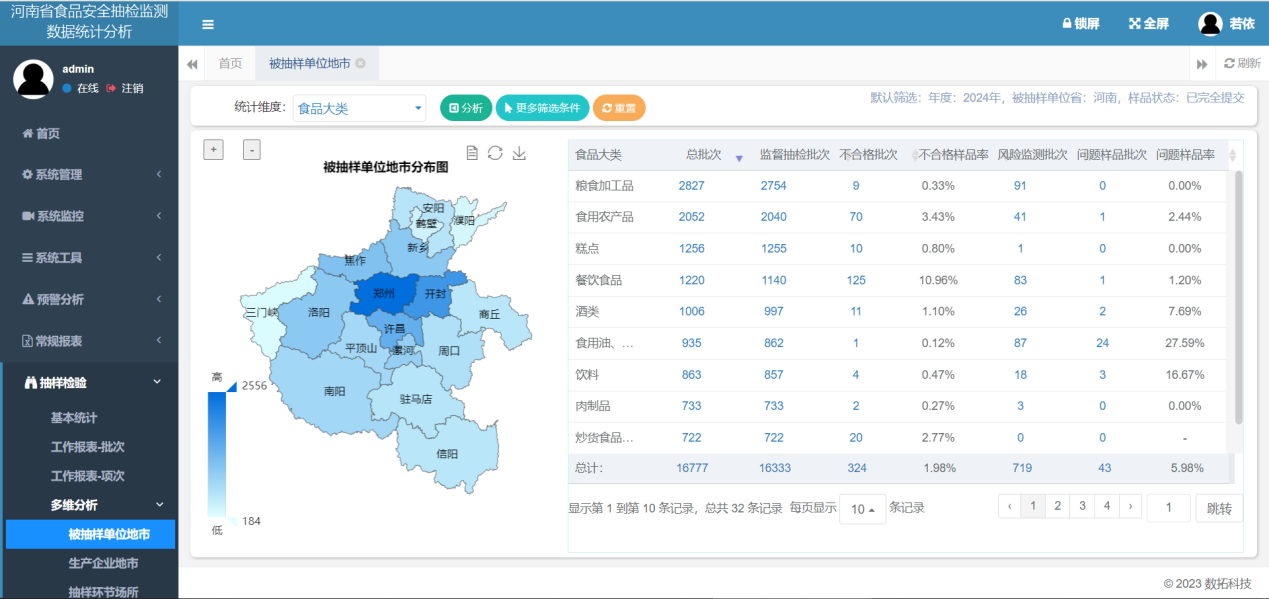Click the blue gradient legend bar
The image size is (1269, 599).
pyautogui.click(x=217, y=453)
